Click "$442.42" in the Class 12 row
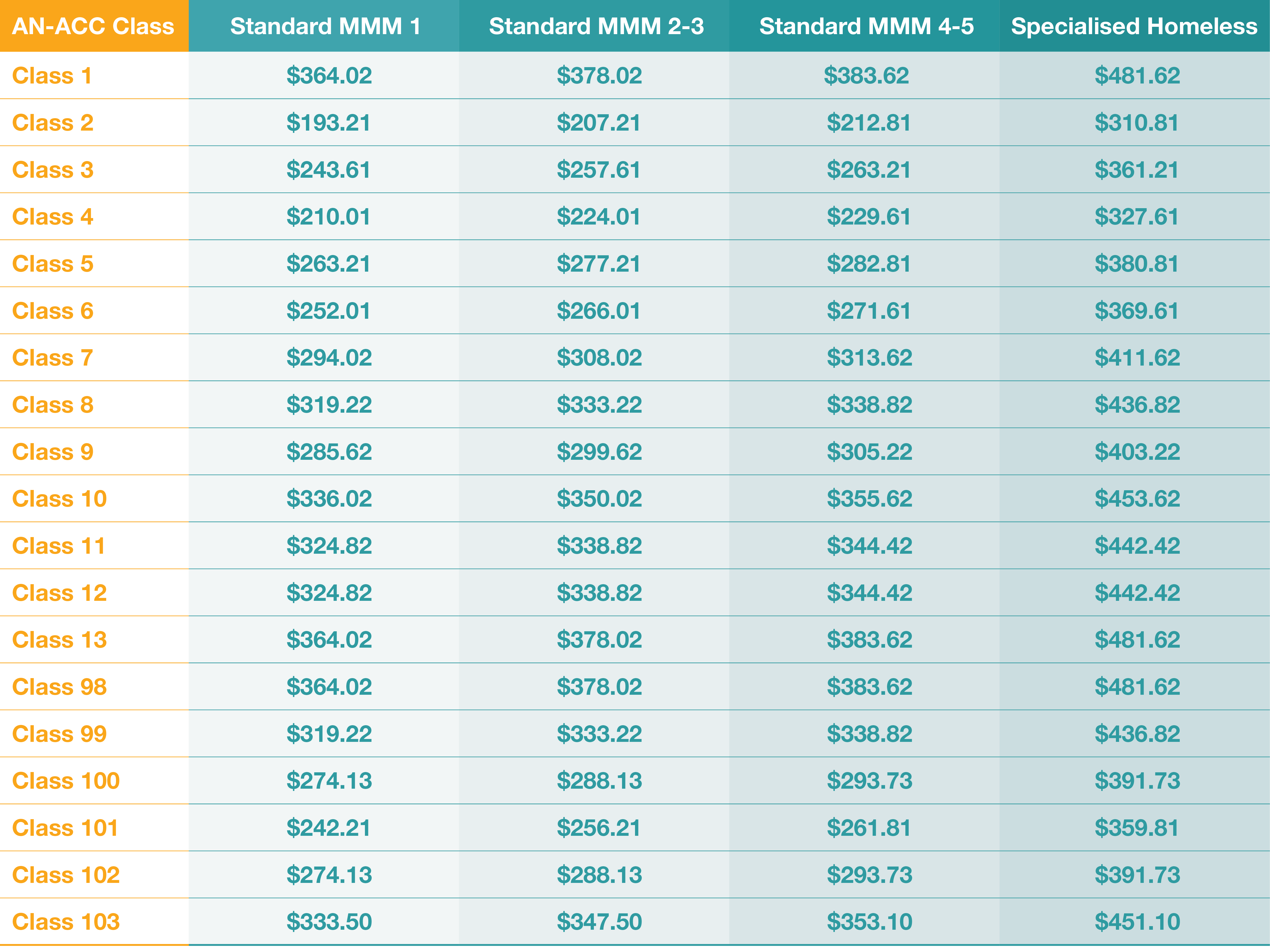This screenshot has width=1270, height=952. (x=1137, y=593)
